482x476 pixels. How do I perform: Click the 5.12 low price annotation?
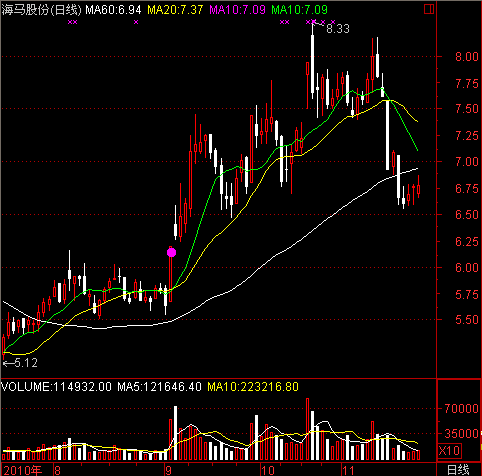26,363
